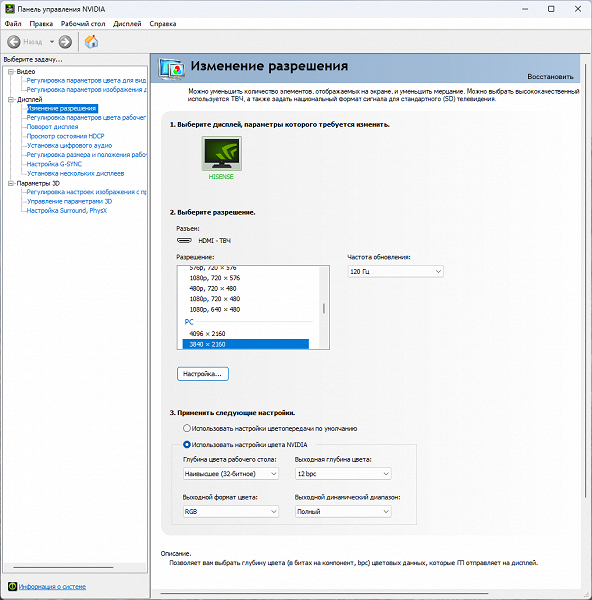Screen dimensions: 592x600
Task: Collapse the Видео tree node
Action: [11, 72]
